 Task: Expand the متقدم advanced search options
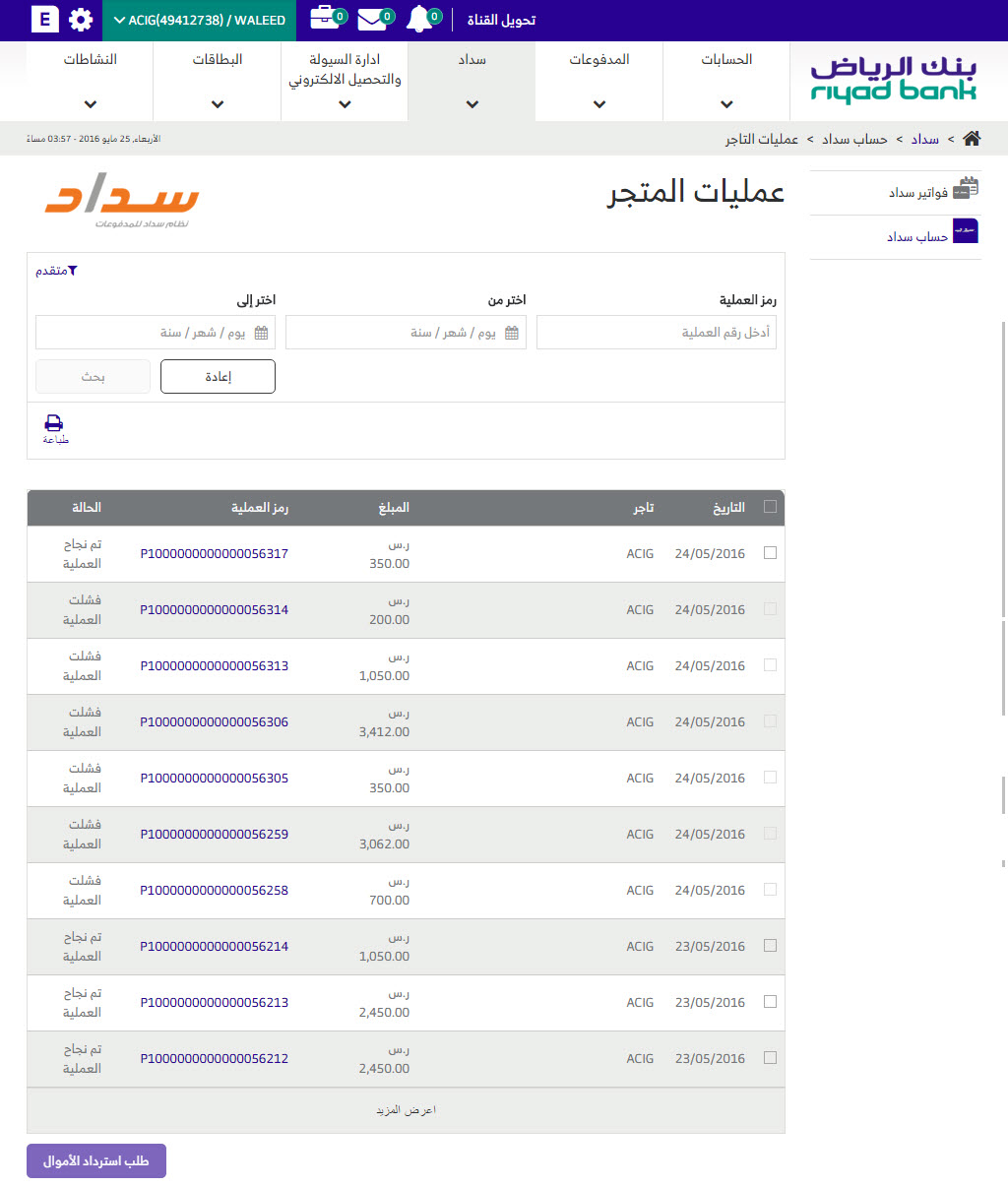click(x=55, y=271)
